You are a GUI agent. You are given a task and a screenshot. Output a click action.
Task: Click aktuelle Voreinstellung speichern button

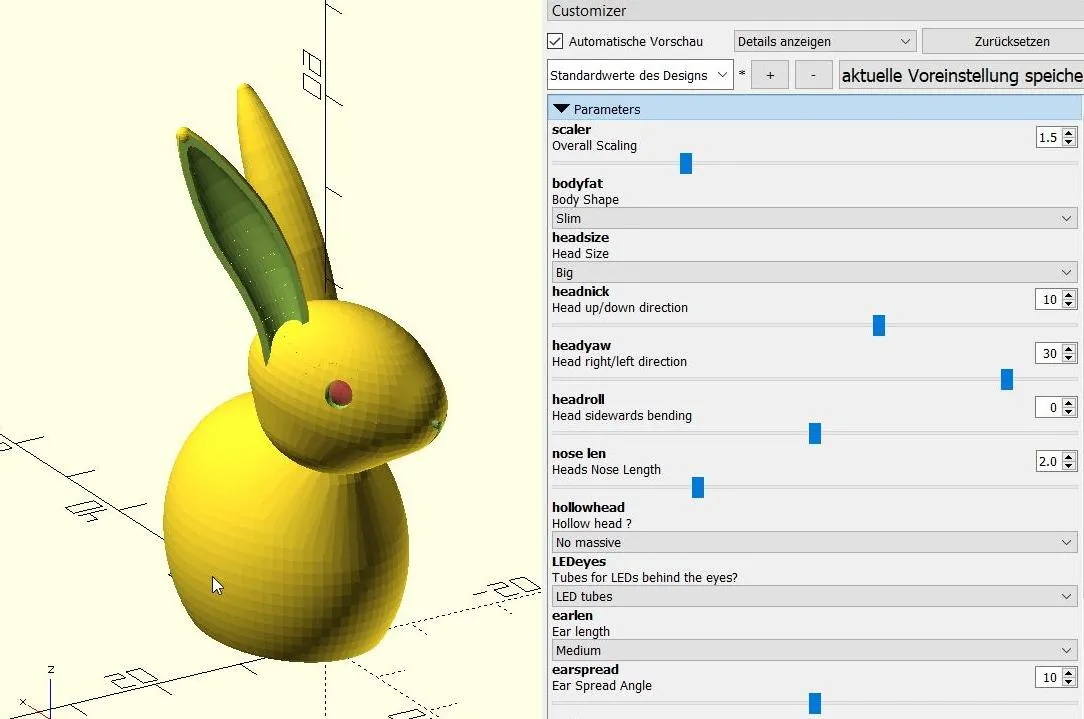point(961,75)
